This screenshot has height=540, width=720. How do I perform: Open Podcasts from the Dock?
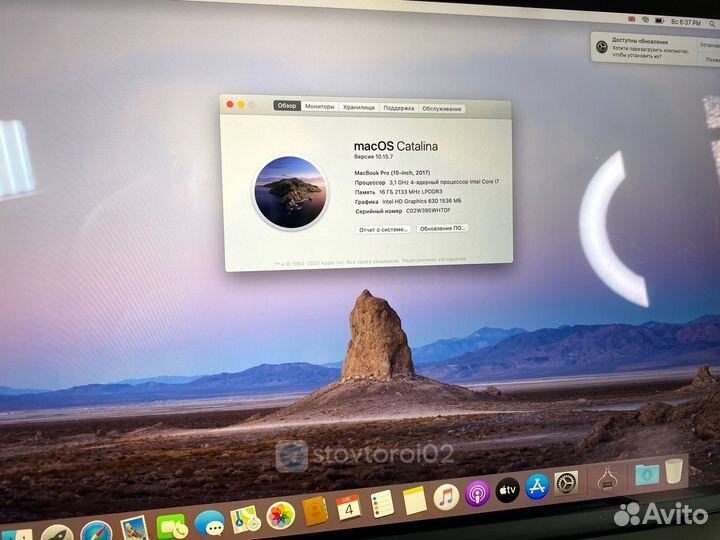click(x=478, y=494)
